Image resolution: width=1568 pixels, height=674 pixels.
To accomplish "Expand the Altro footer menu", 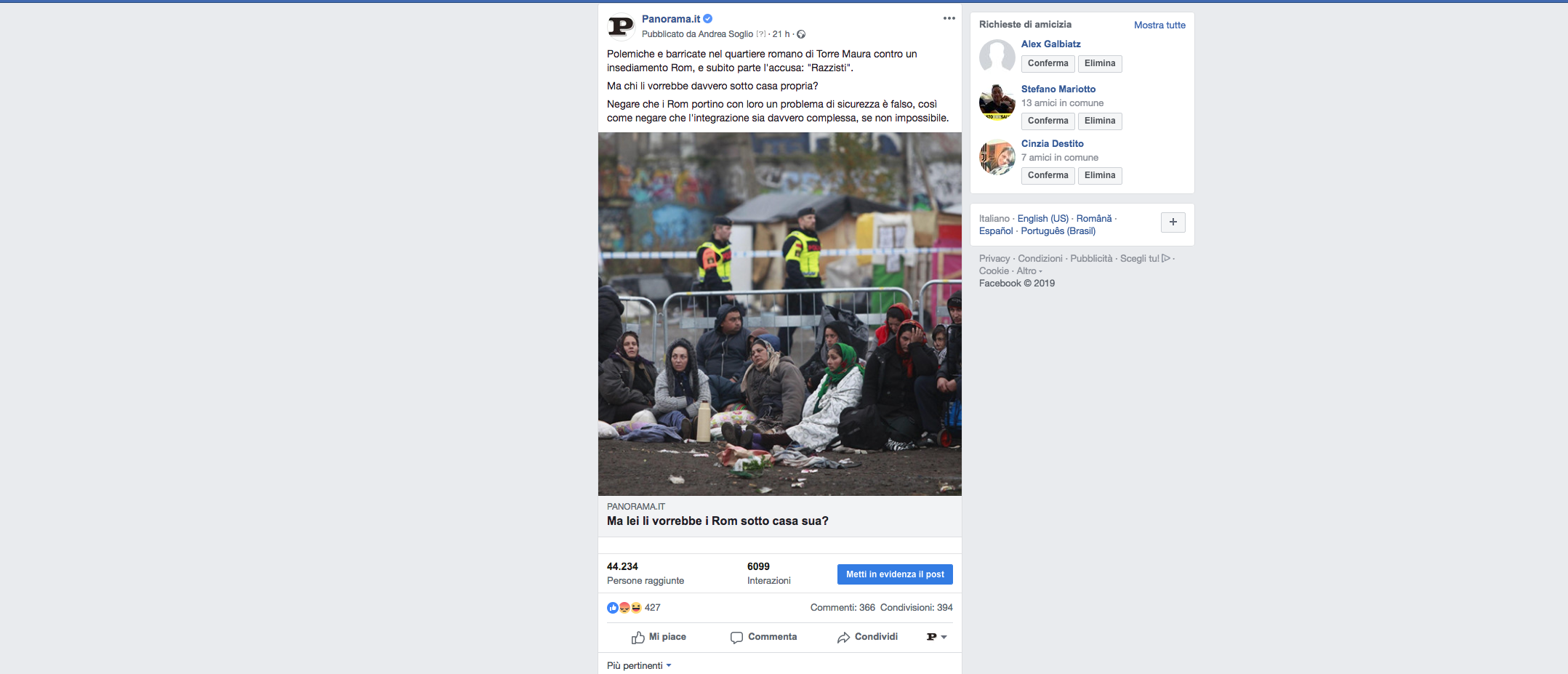I will tap(1029, 271).
